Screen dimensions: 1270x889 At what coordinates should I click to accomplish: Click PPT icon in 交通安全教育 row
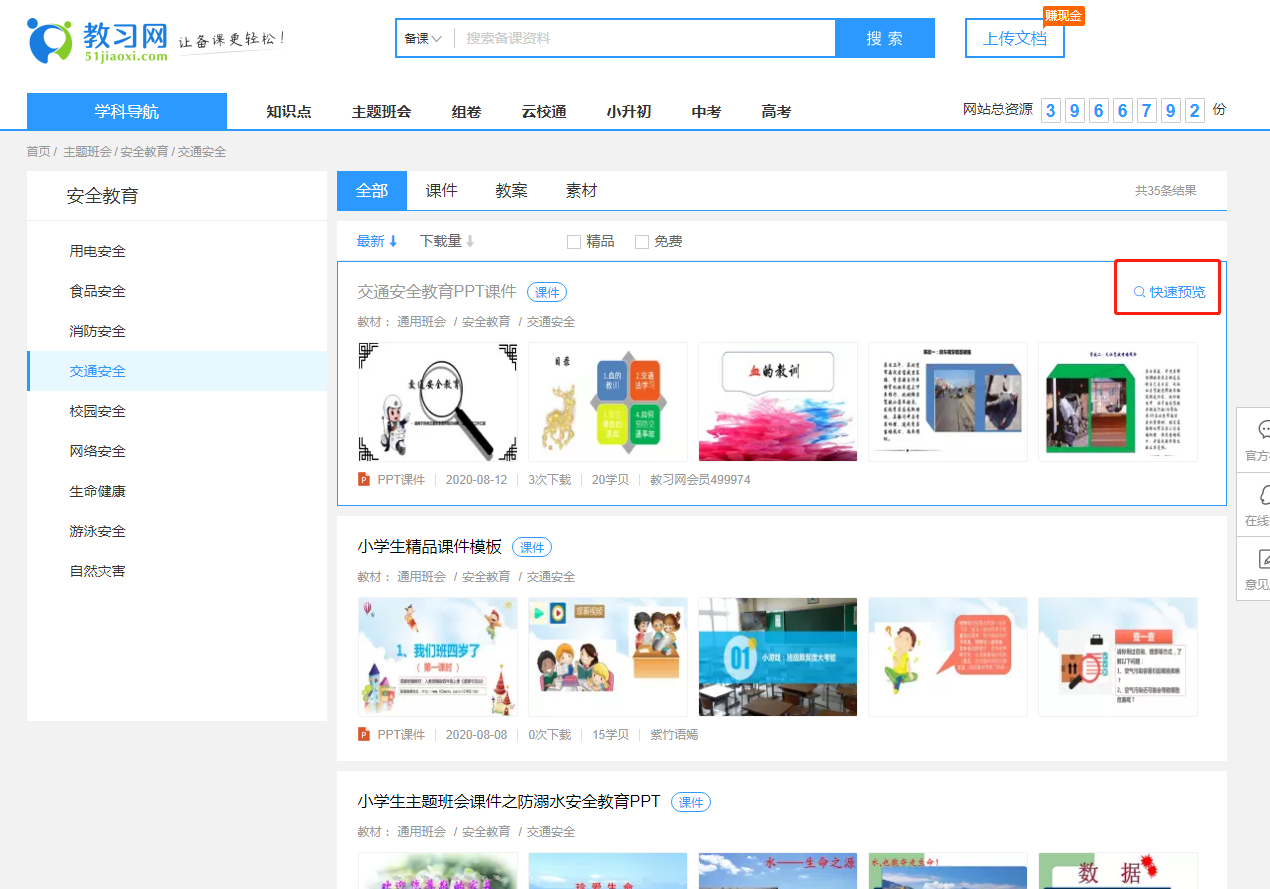point(364,480)
